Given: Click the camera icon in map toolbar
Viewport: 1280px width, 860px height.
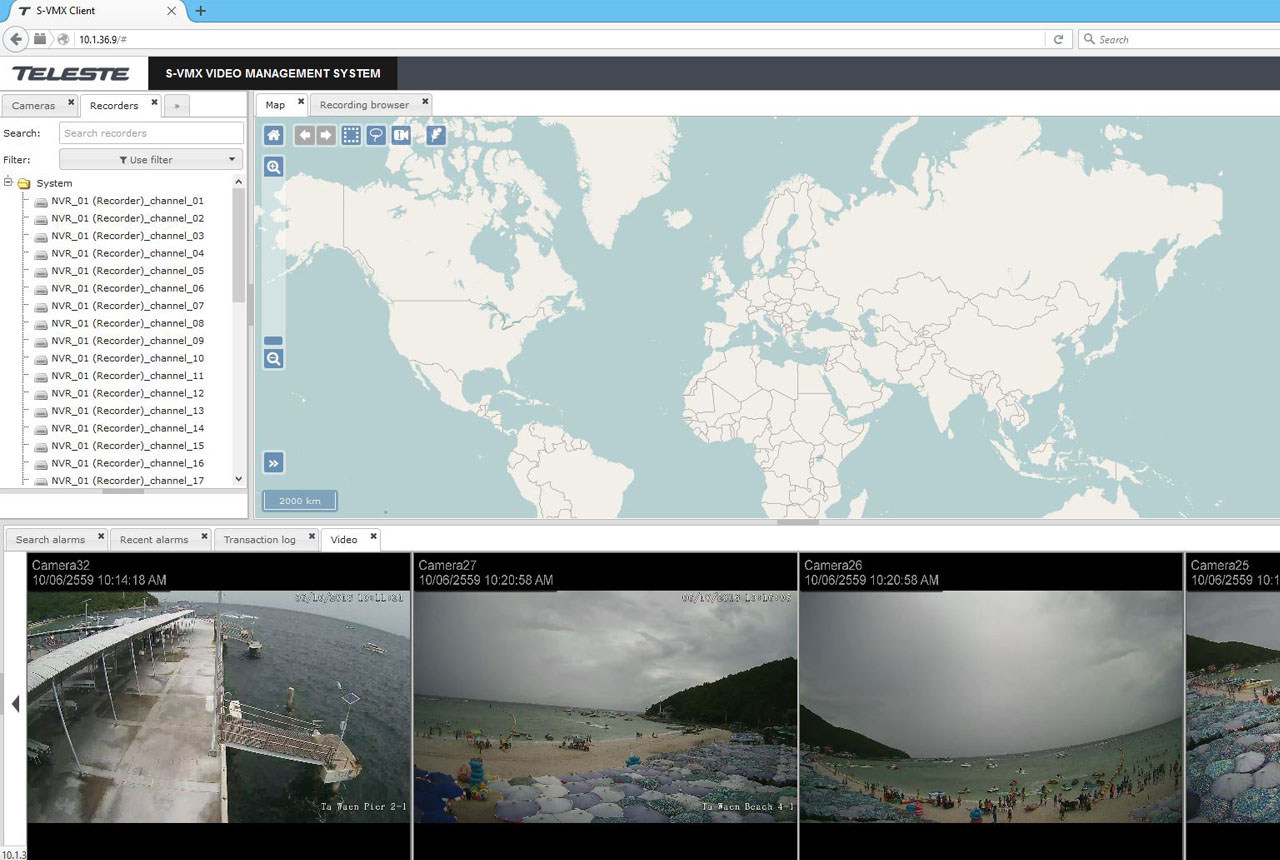Looking at the screenshot, I should 401,135.
